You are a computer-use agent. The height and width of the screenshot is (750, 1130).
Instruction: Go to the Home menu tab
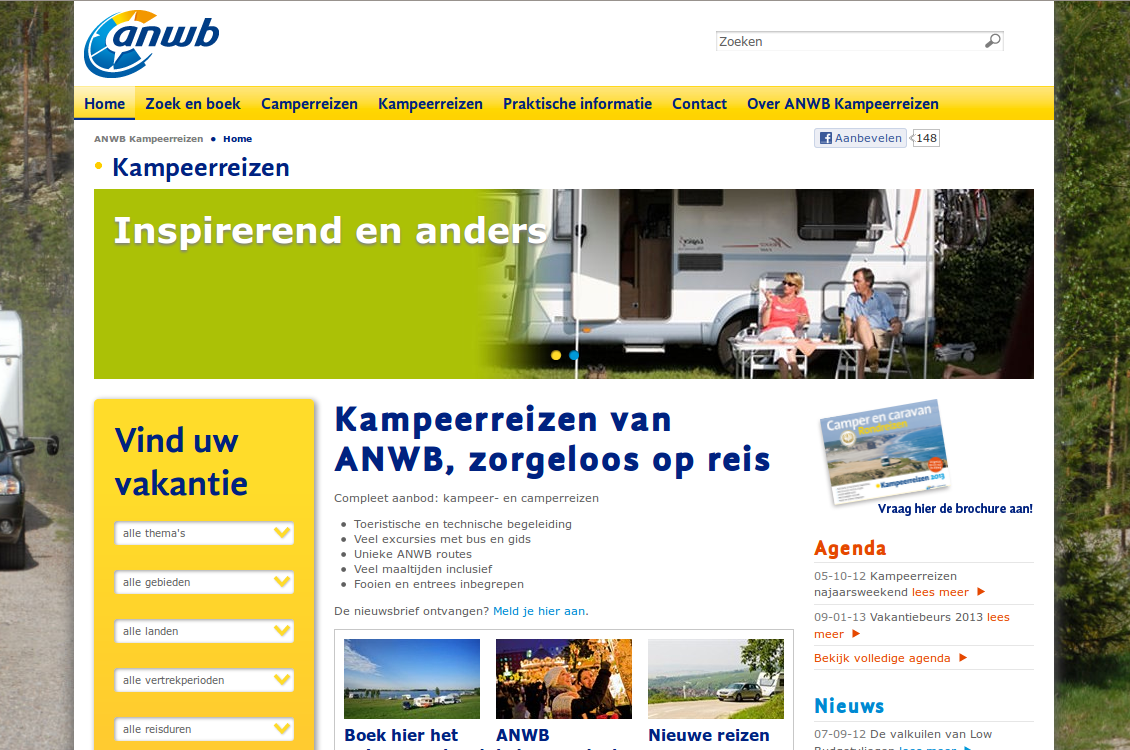(x=104, y=104)
